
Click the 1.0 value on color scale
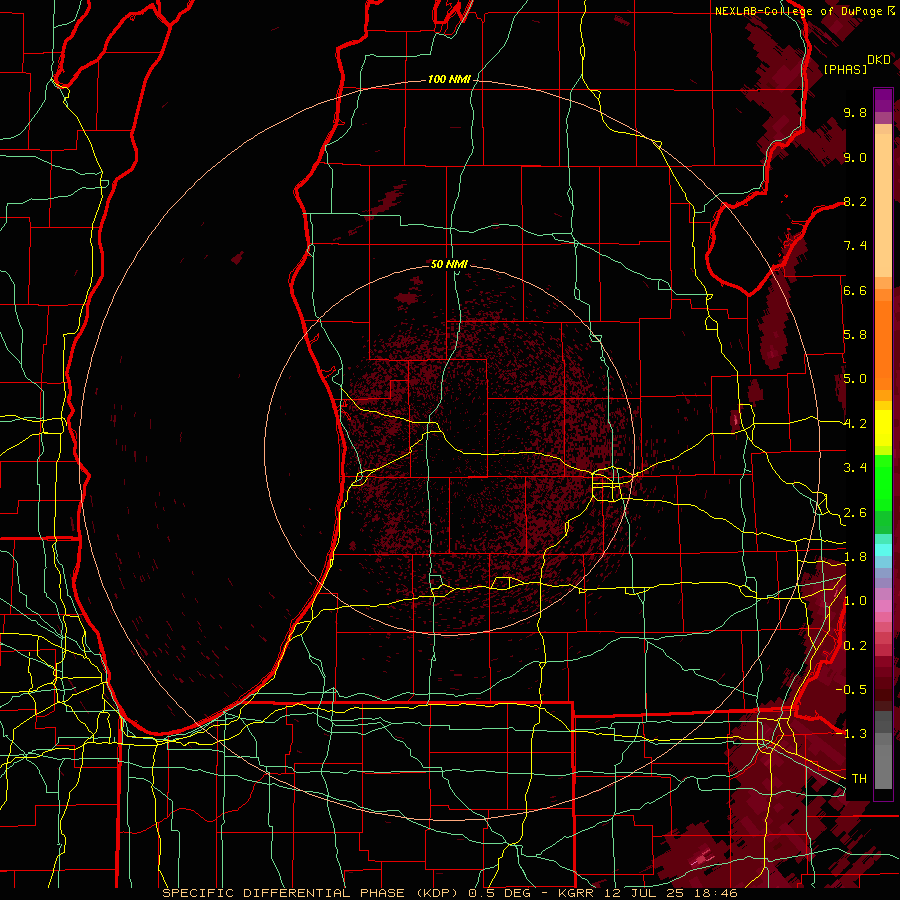855,601
